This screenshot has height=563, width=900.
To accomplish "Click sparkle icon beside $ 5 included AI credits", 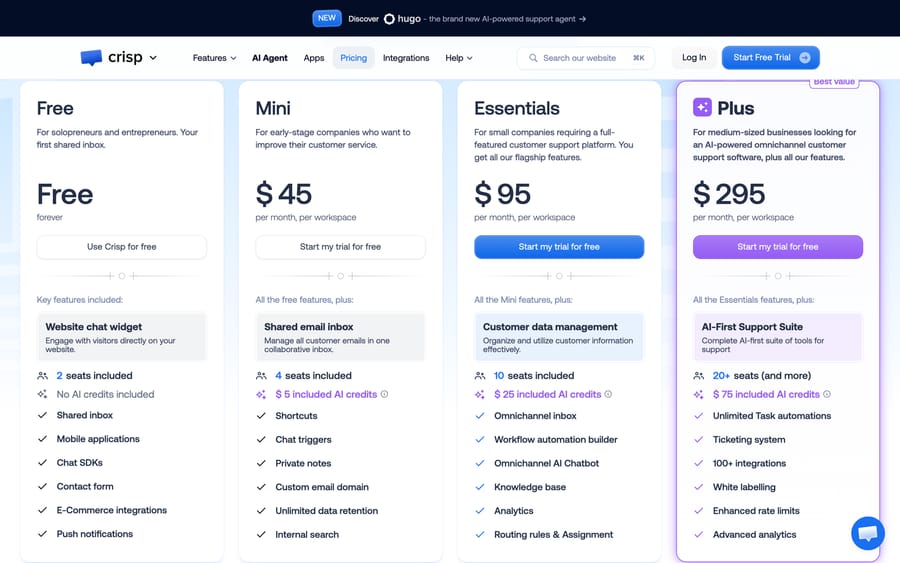I will (x=261, y=394).
